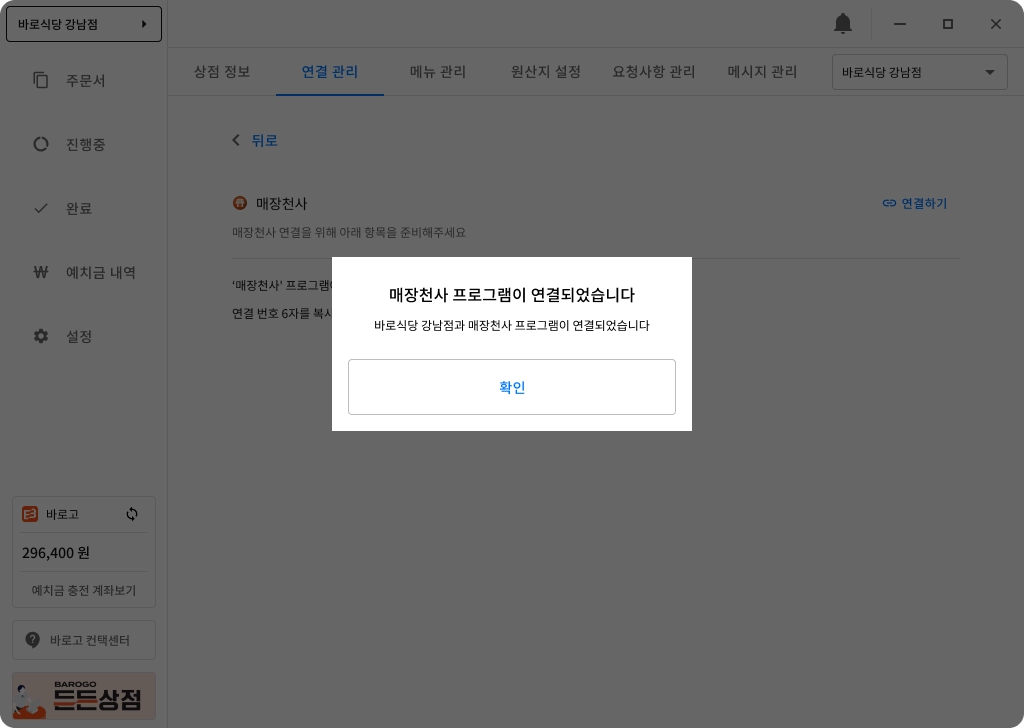Viewport: 1024px width, 728px height.
Task: Click the 바로고 logo icon in balance card
Action: coord(30,514)
